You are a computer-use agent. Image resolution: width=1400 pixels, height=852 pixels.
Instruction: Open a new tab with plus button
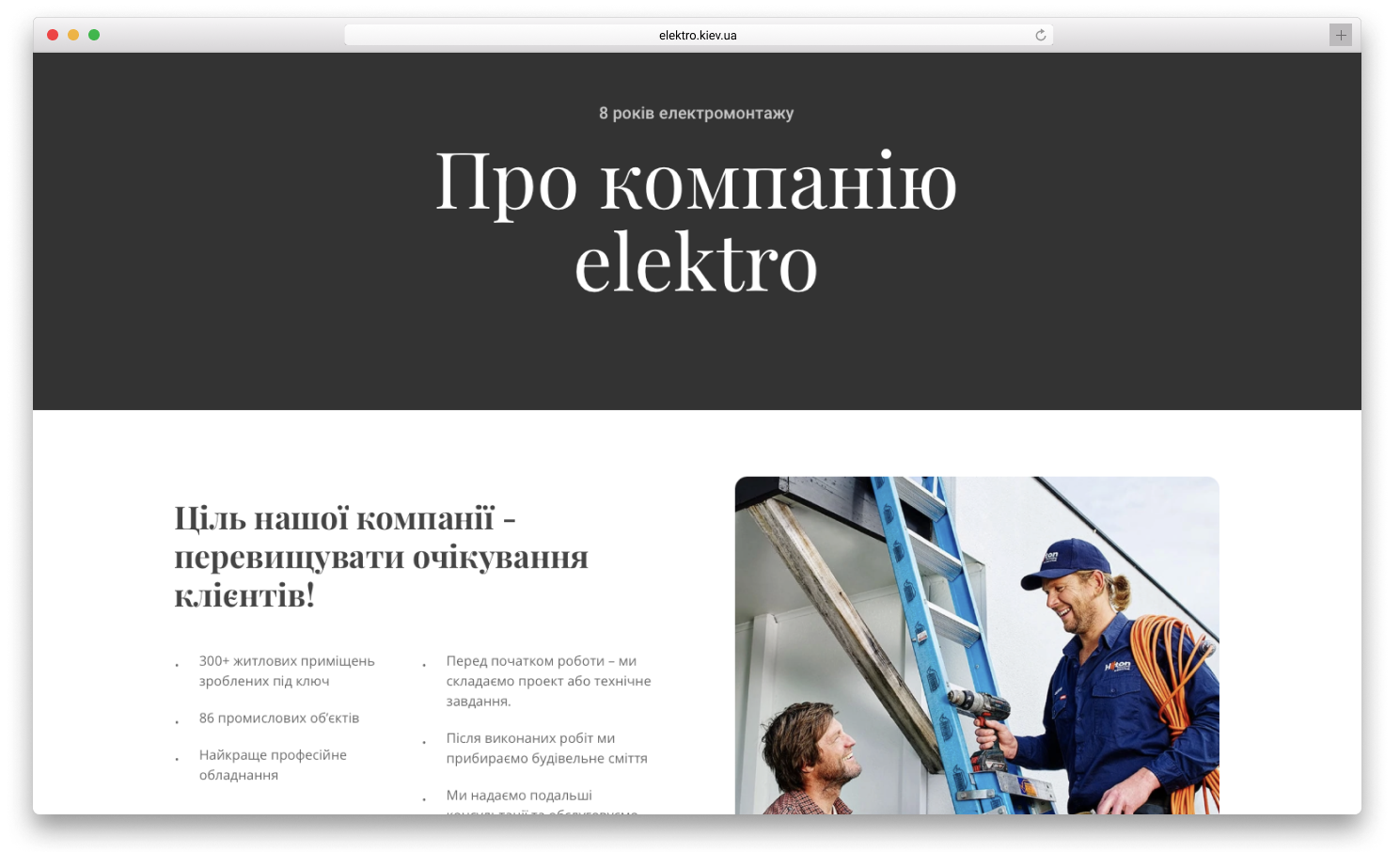1340,35
